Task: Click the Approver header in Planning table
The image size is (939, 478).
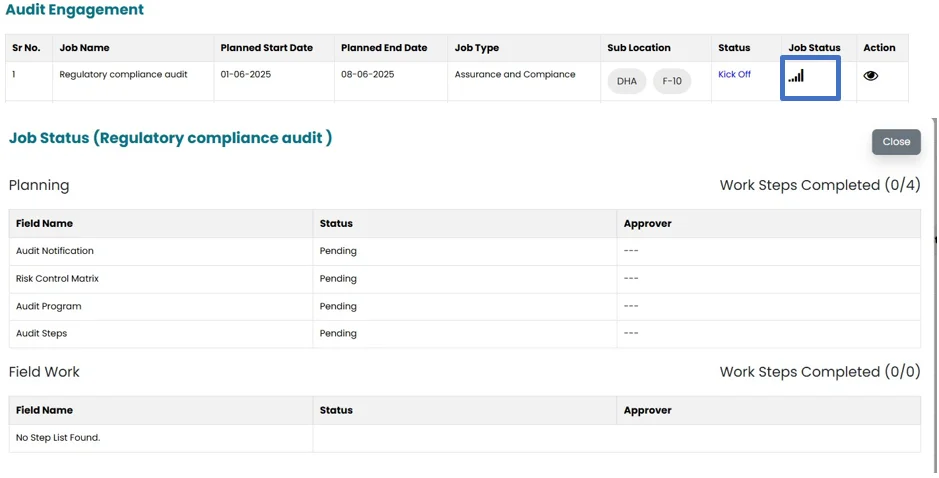Action: pyautogui.click(x=647, y=224)
